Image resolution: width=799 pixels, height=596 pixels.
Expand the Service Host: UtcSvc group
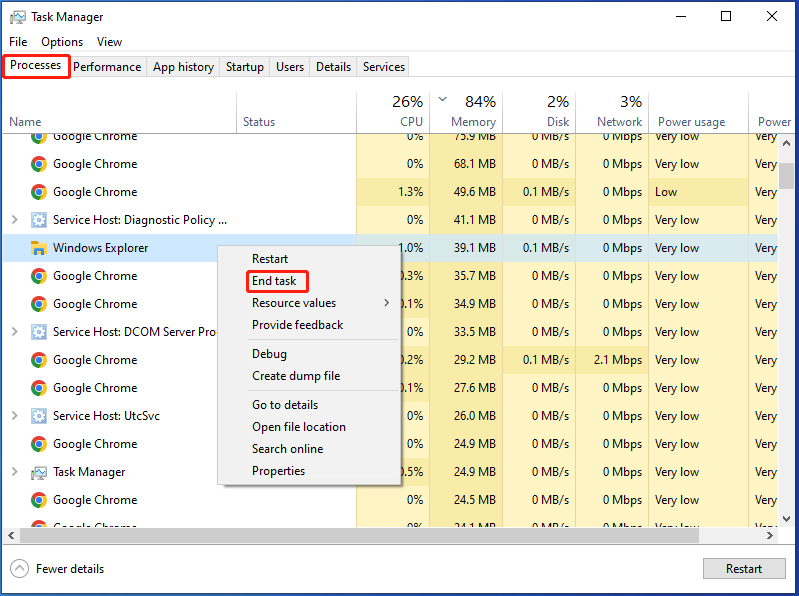15,416
